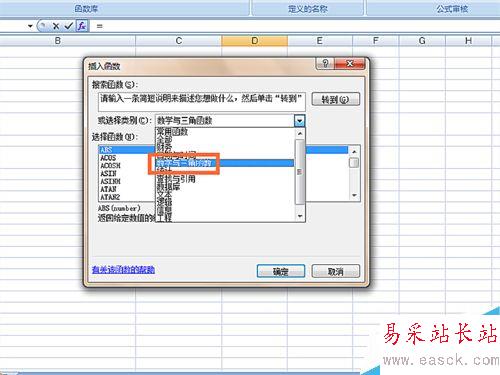Click the 确定 button

(281, 271)
